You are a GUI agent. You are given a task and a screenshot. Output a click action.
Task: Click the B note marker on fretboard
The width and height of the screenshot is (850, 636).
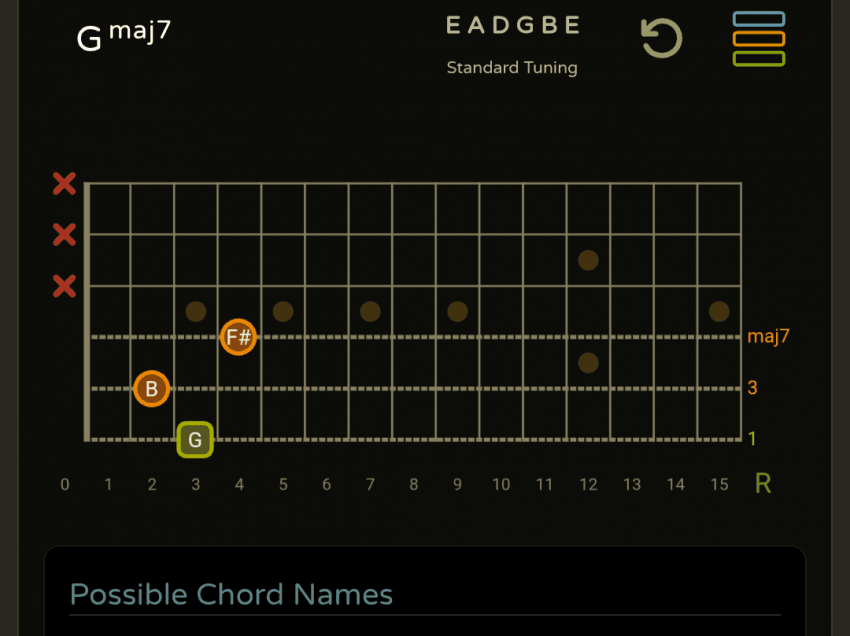pos(151,389)
